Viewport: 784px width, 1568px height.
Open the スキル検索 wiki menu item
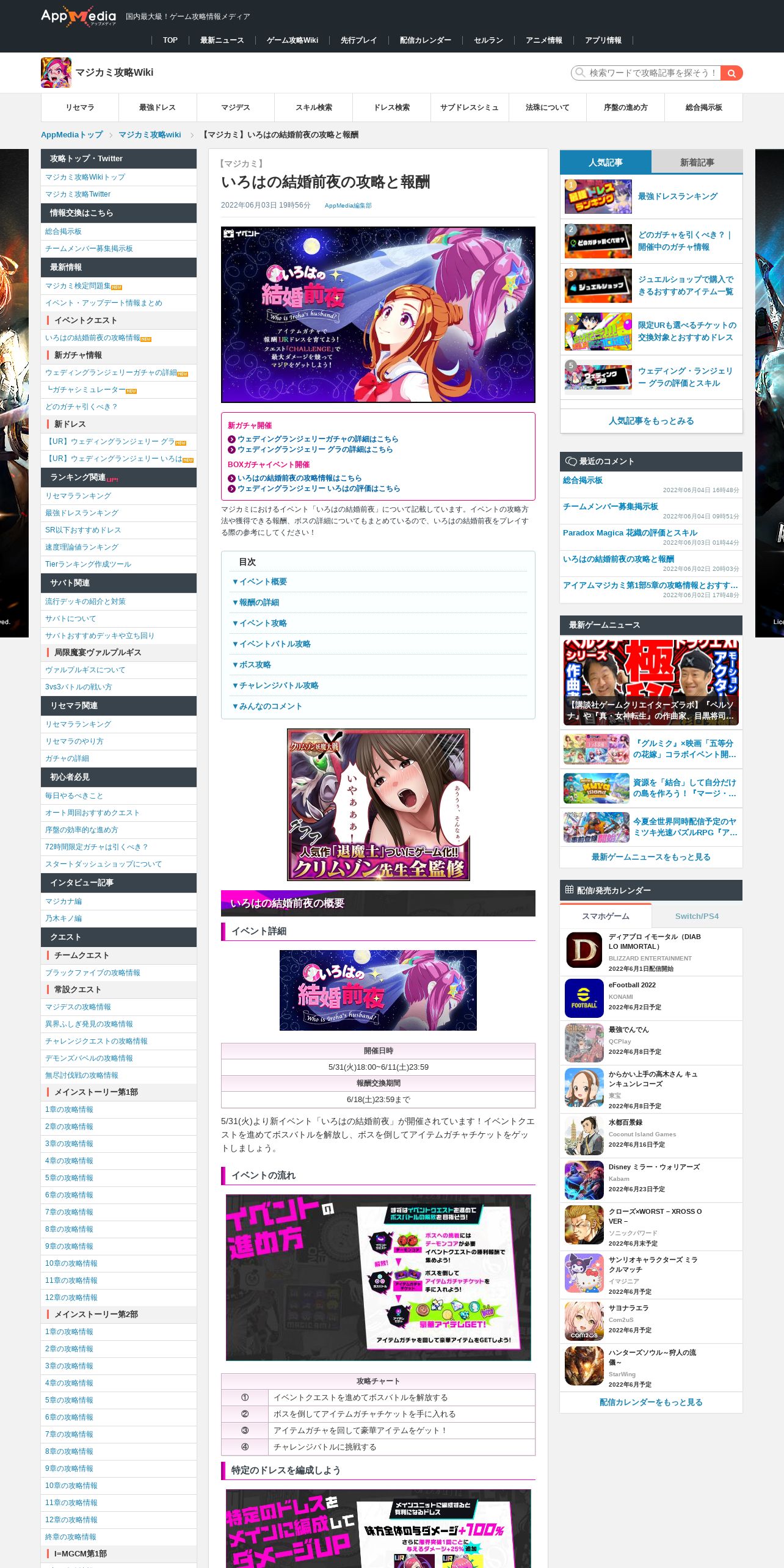(314, 107)
